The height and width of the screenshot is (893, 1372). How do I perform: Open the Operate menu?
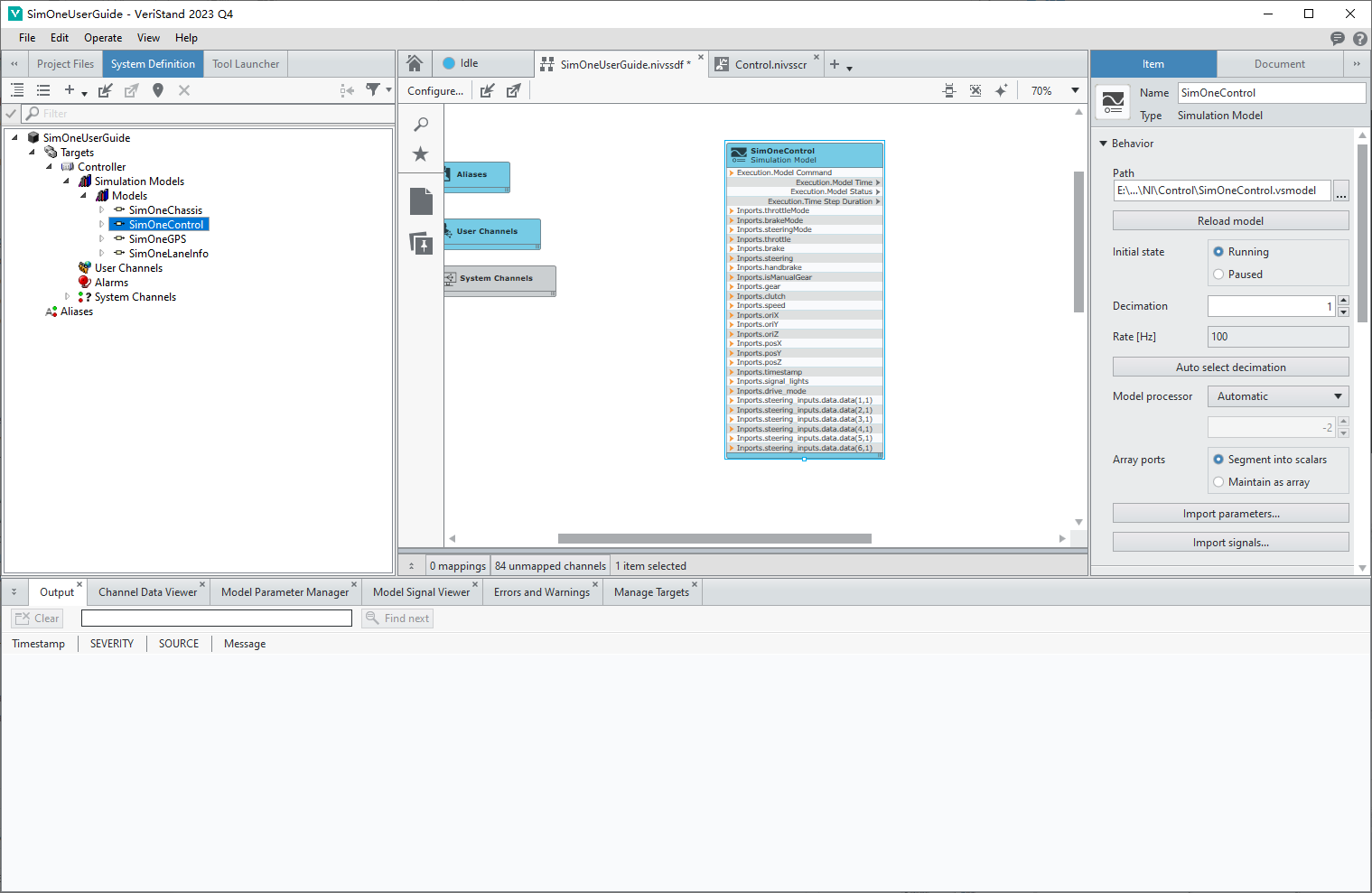(x=103, y=38)
